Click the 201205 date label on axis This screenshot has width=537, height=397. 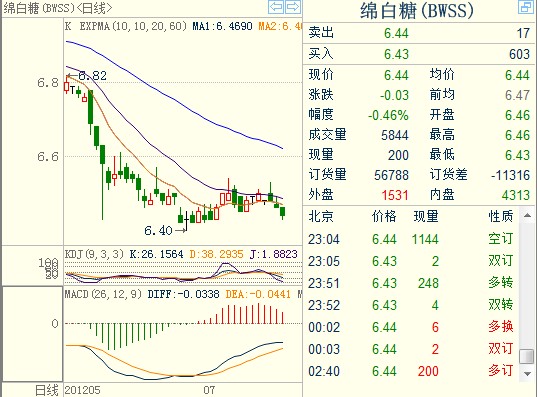83,390
